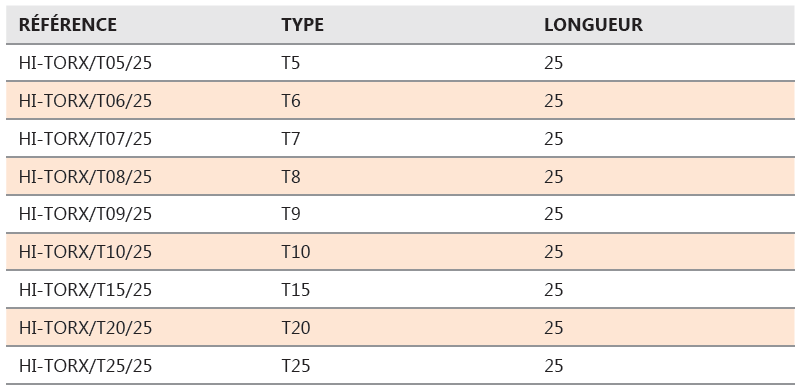Click the TYPE column header
801x391 pixels.
(x=302, y=25)
